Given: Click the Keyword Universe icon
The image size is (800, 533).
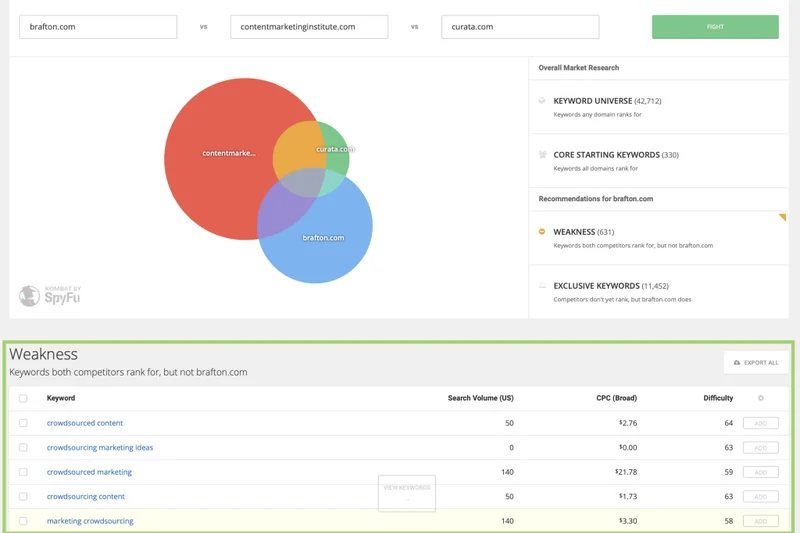Looking at the screenshot, I should coord(542,101).
